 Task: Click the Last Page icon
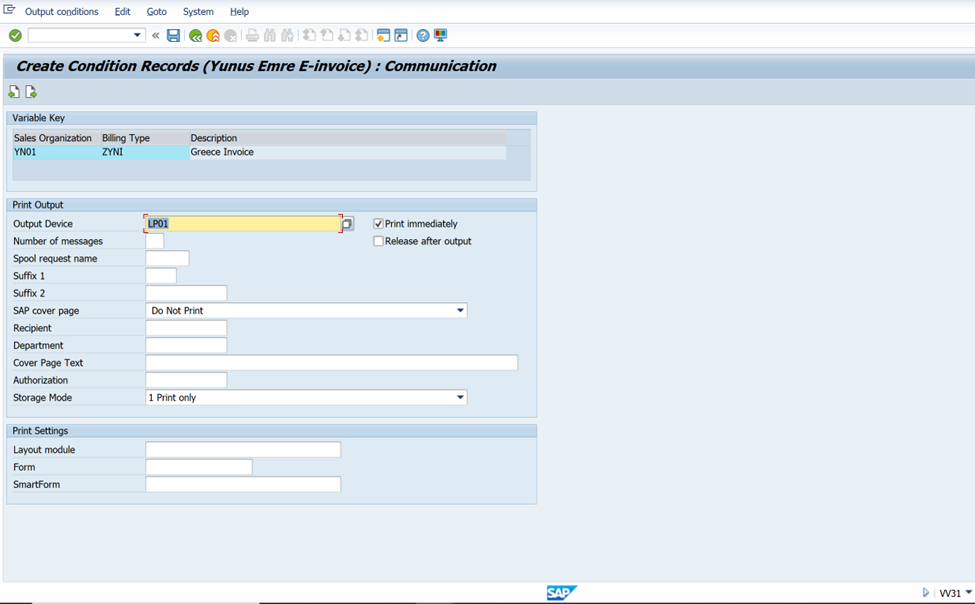tap(361, 35)
